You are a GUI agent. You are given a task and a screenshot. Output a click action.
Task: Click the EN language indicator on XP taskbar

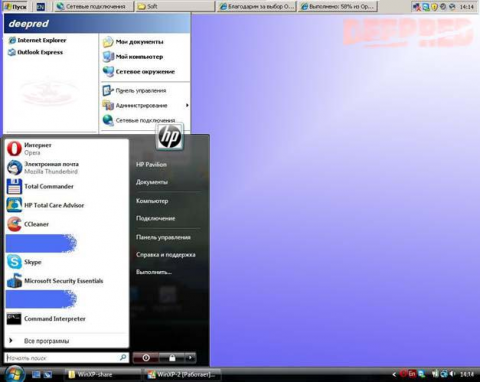pyautogui.click(x=40, y=7)
